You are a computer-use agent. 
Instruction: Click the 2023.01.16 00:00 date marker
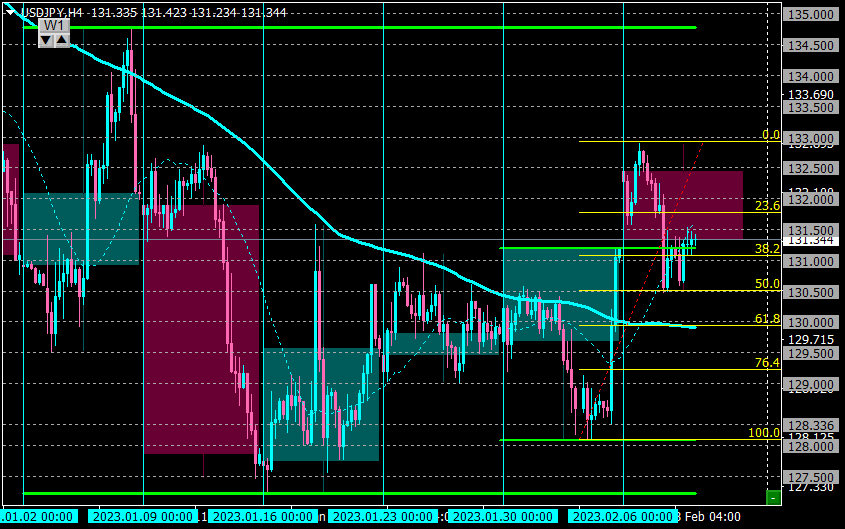tap(263, 517)
